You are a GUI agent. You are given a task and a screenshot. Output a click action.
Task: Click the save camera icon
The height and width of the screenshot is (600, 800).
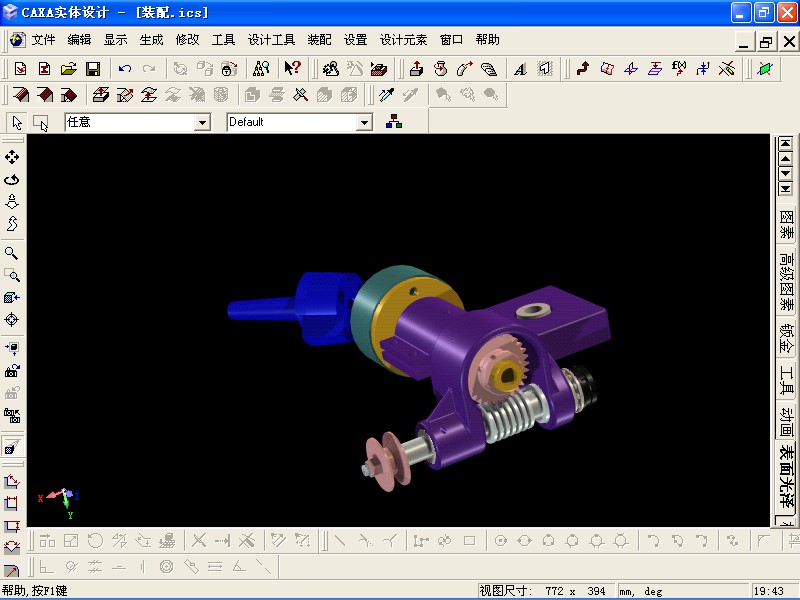[x=12, y=371]
